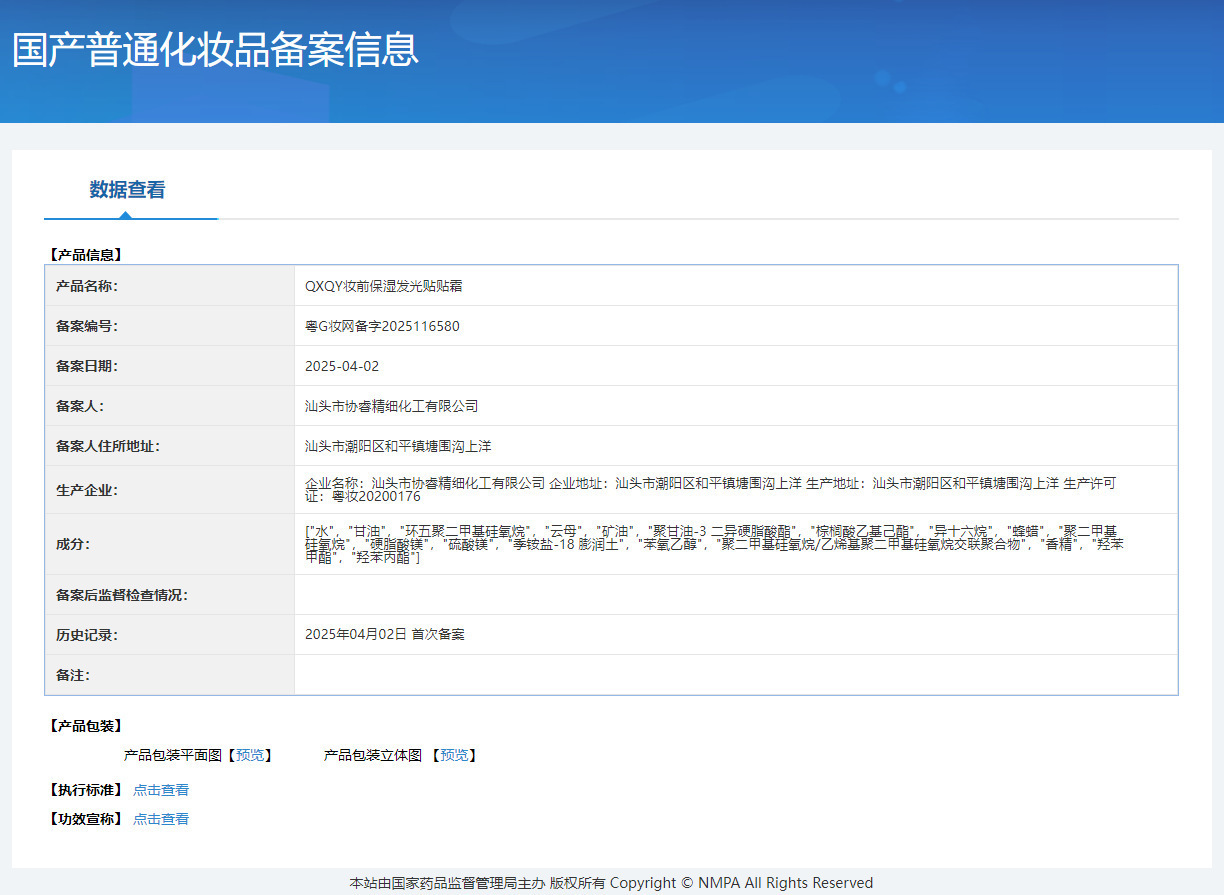Click the 备注 row label

coord(73,675)
